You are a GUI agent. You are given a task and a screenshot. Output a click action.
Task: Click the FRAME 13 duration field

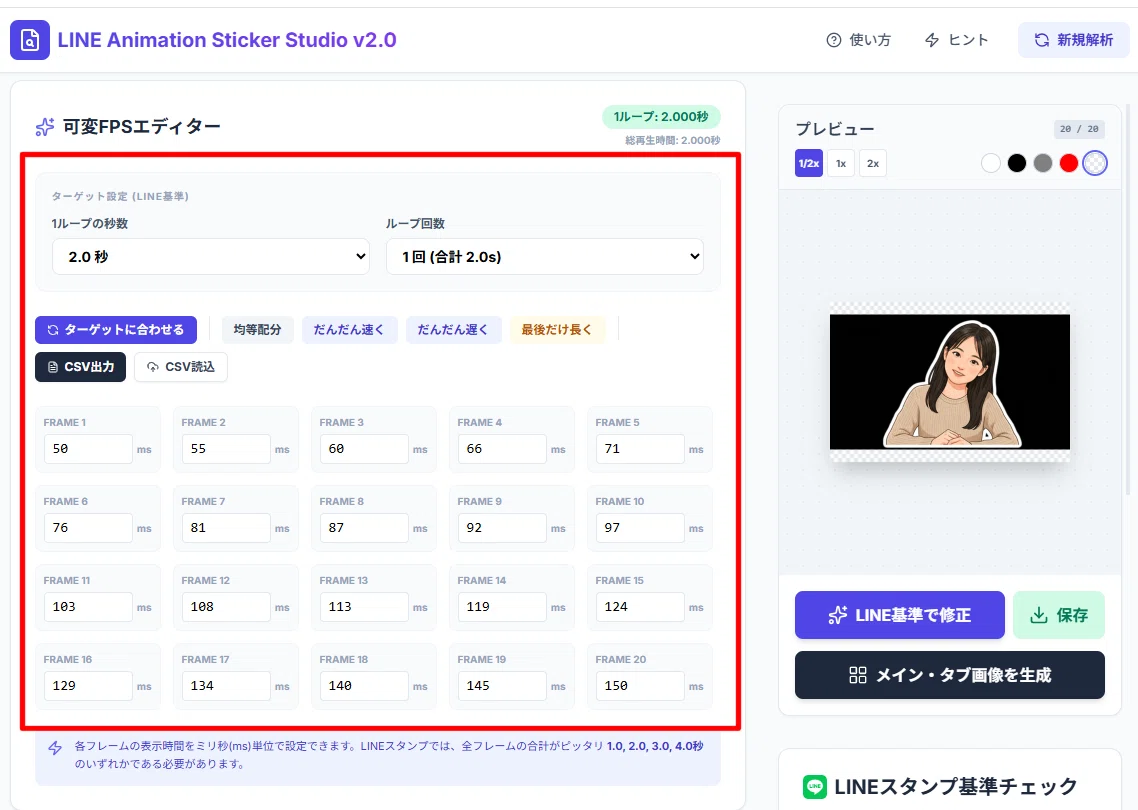364,607
